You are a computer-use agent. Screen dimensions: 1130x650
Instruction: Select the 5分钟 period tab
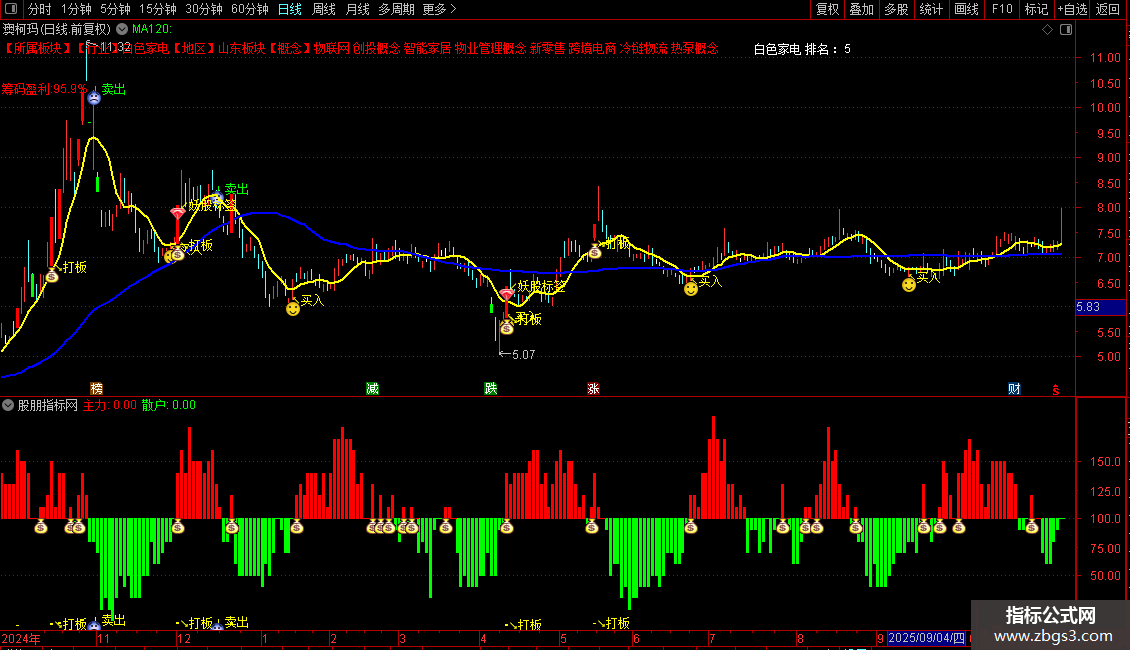pyautogui.click(x=115, y=9)
